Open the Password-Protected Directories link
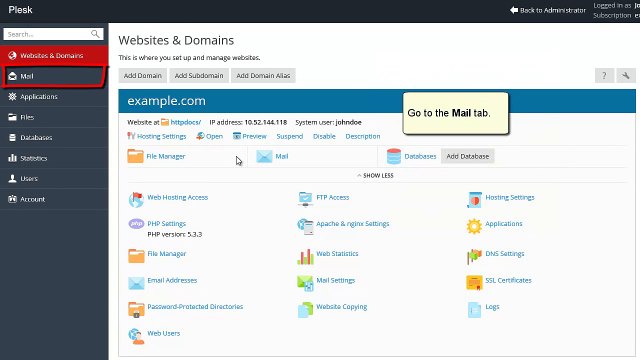 pyautogui.click(x=195, y=307)
